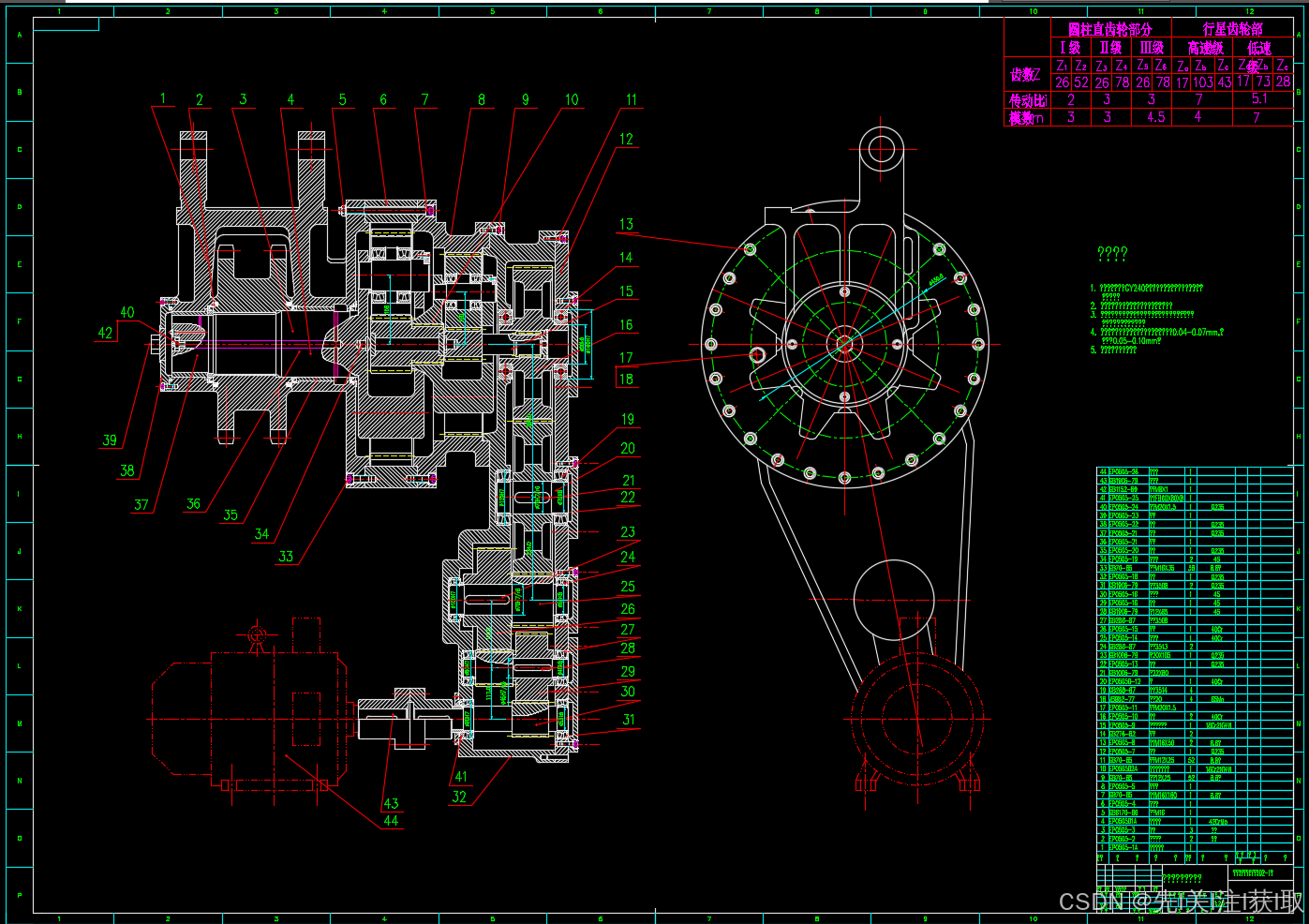This screenshot has width=1309, height=924.
Task: Click part callout number 42
Action: click(106, 333)
